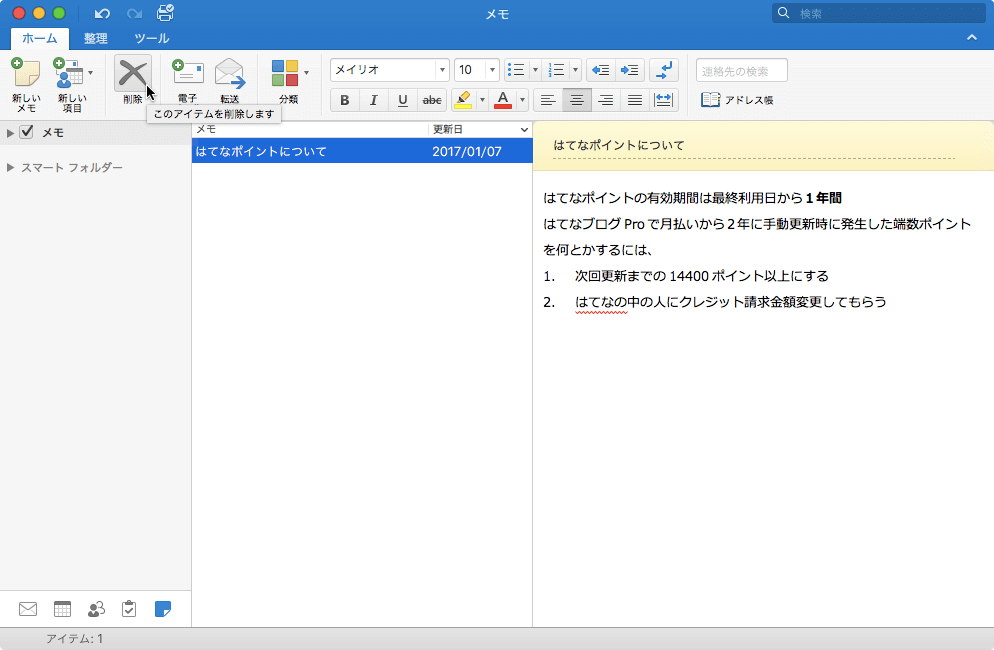The height and width of the screenshot is (650, 994).
Task: Click the increase indent icon
Action: (630, 70)
